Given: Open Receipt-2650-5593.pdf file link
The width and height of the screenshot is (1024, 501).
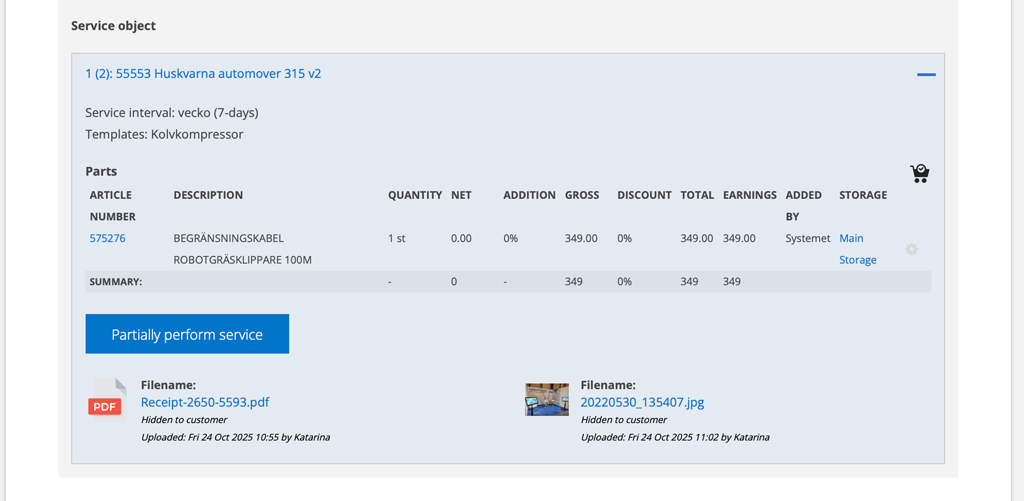Looking at the screenshot, I should tap(205, 402).
